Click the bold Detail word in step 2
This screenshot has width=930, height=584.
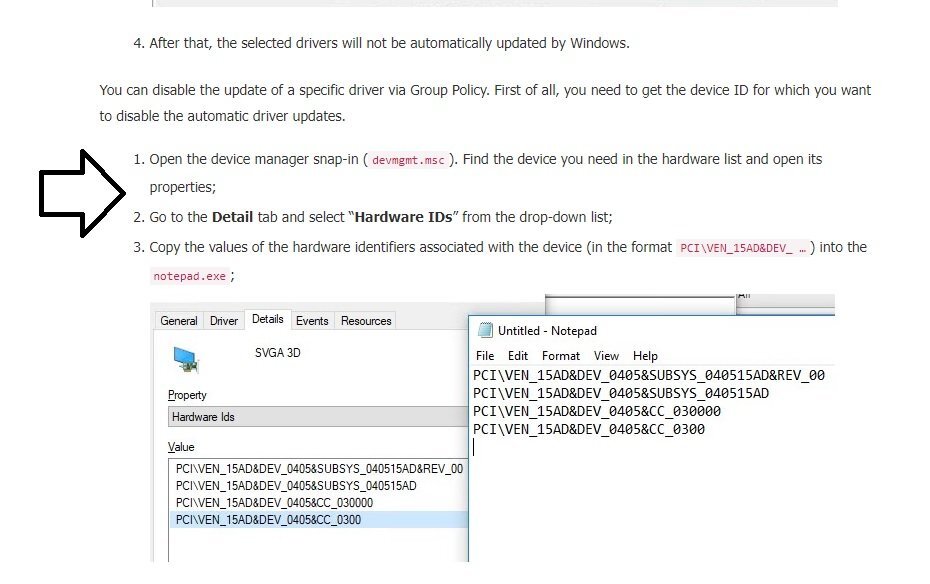pyautogui.click(x=232, y=217)
